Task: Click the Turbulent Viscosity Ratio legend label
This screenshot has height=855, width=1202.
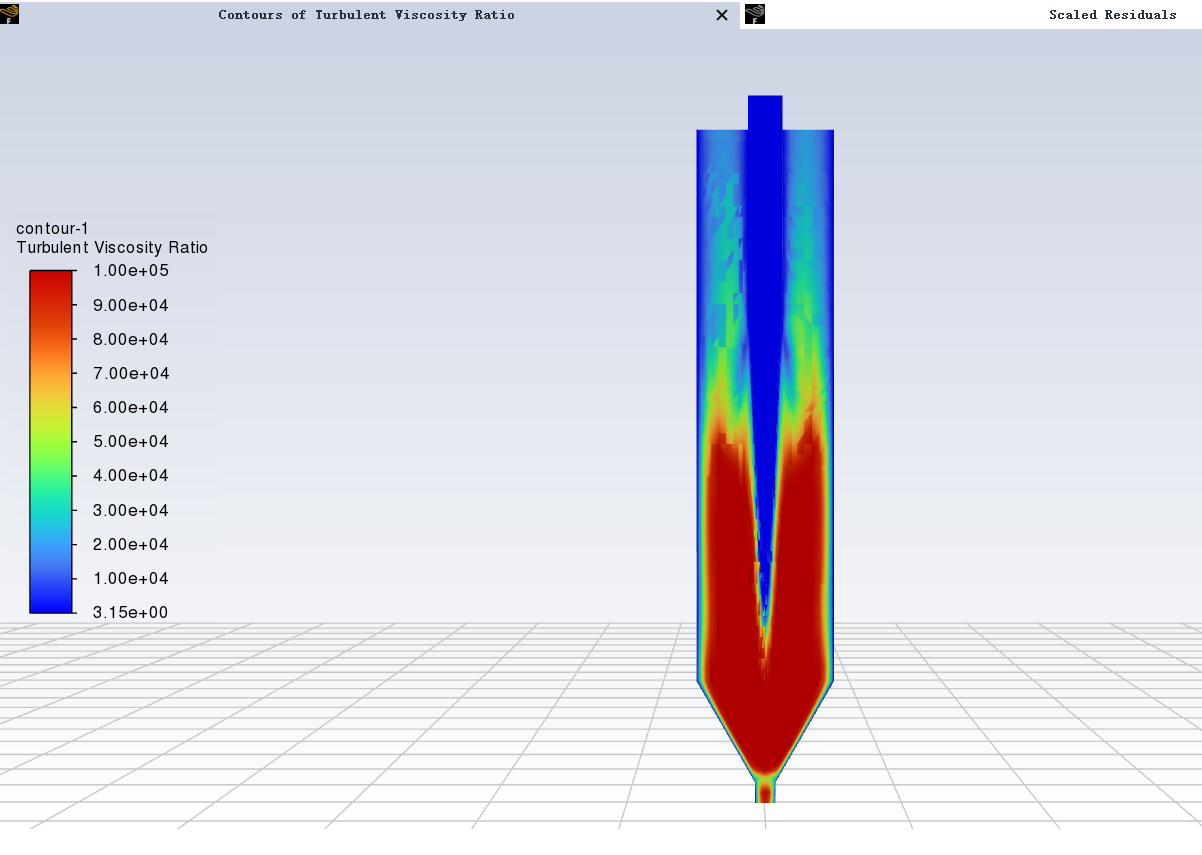Action: 112,248
